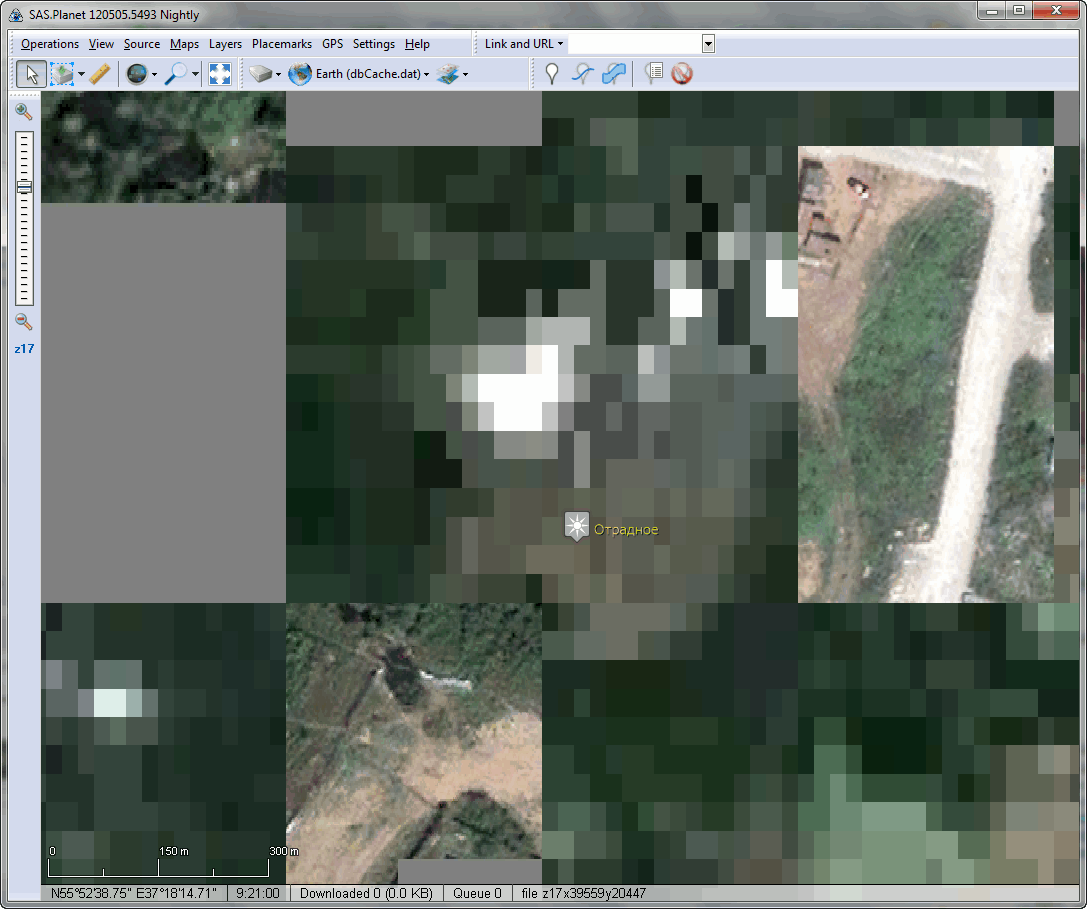This screenshot has height=909, width=1087.
Task: Open the layers overlay selection button
Action: click(x=448, y=74)
